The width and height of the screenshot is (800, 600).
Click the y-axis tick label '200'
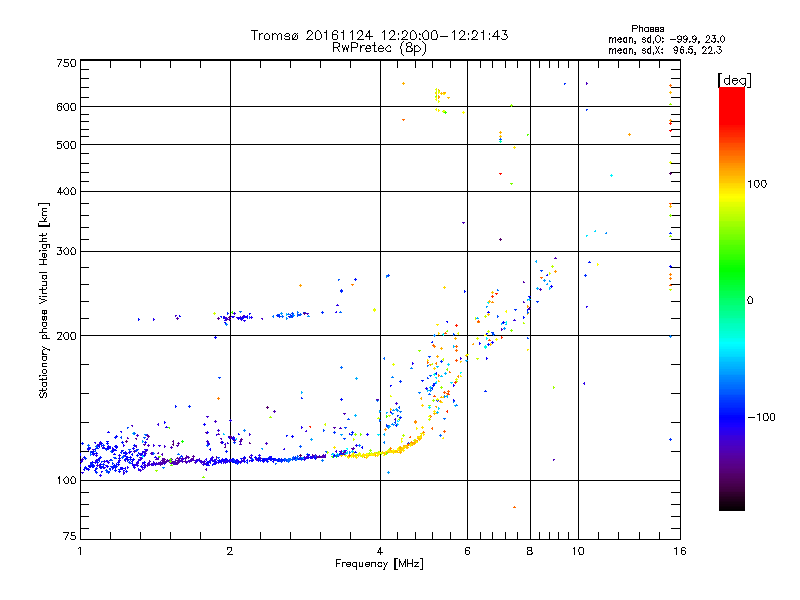point(66,336)
